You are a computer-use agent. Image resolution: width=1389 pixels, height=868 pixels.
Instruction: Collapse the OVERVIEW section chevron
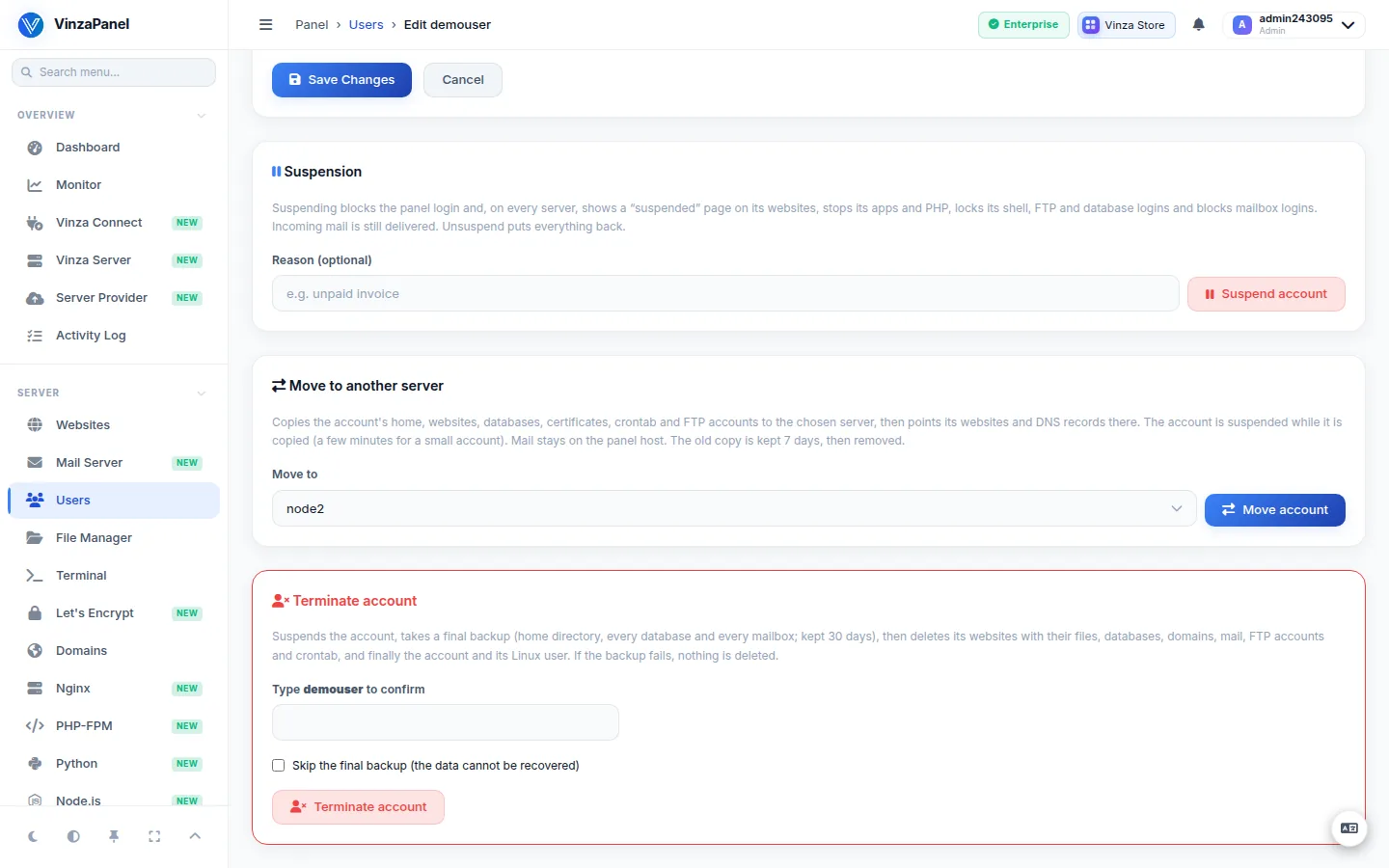(x=202, y=116)
